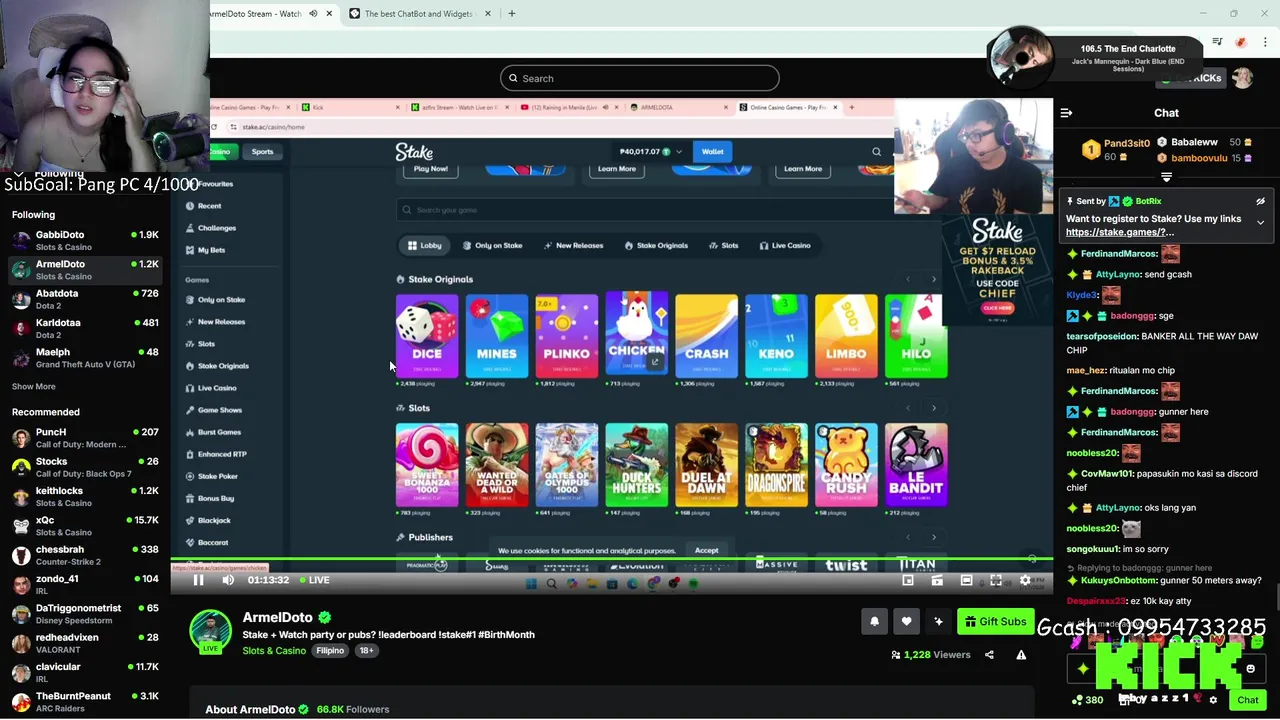Click the Stake game search field
Image resolution: width=1280 pixels, height=720 pixels.
coord(645,210)
